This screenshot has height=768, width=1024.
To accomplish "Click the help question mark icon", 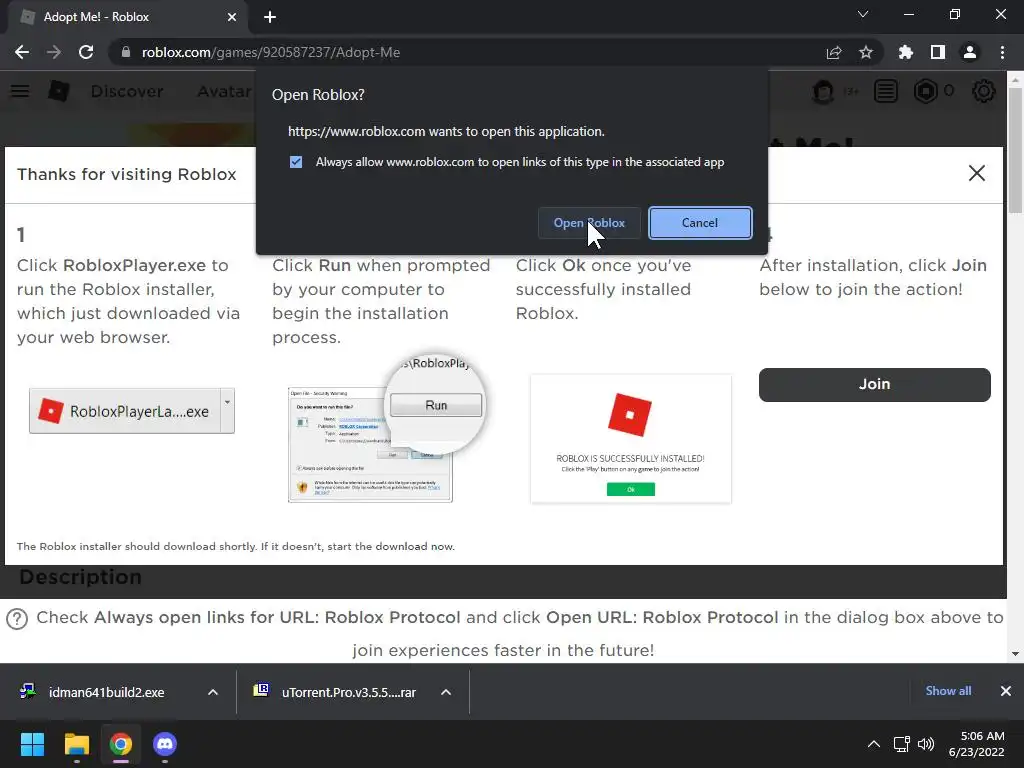I will pos(17,618).
